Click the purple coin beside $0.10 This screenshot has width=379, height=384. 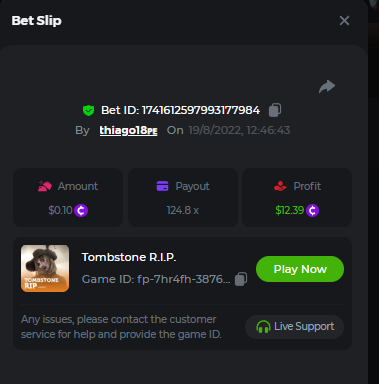point(81,210)
